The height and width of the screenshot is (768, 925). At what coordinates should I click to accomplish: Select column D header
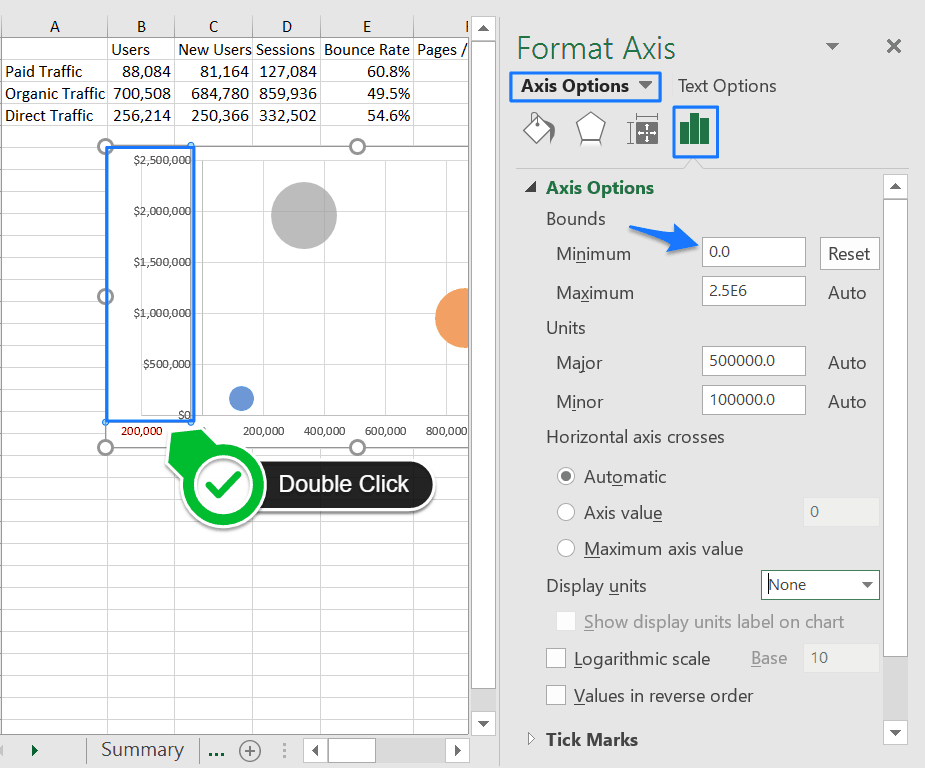287,27
